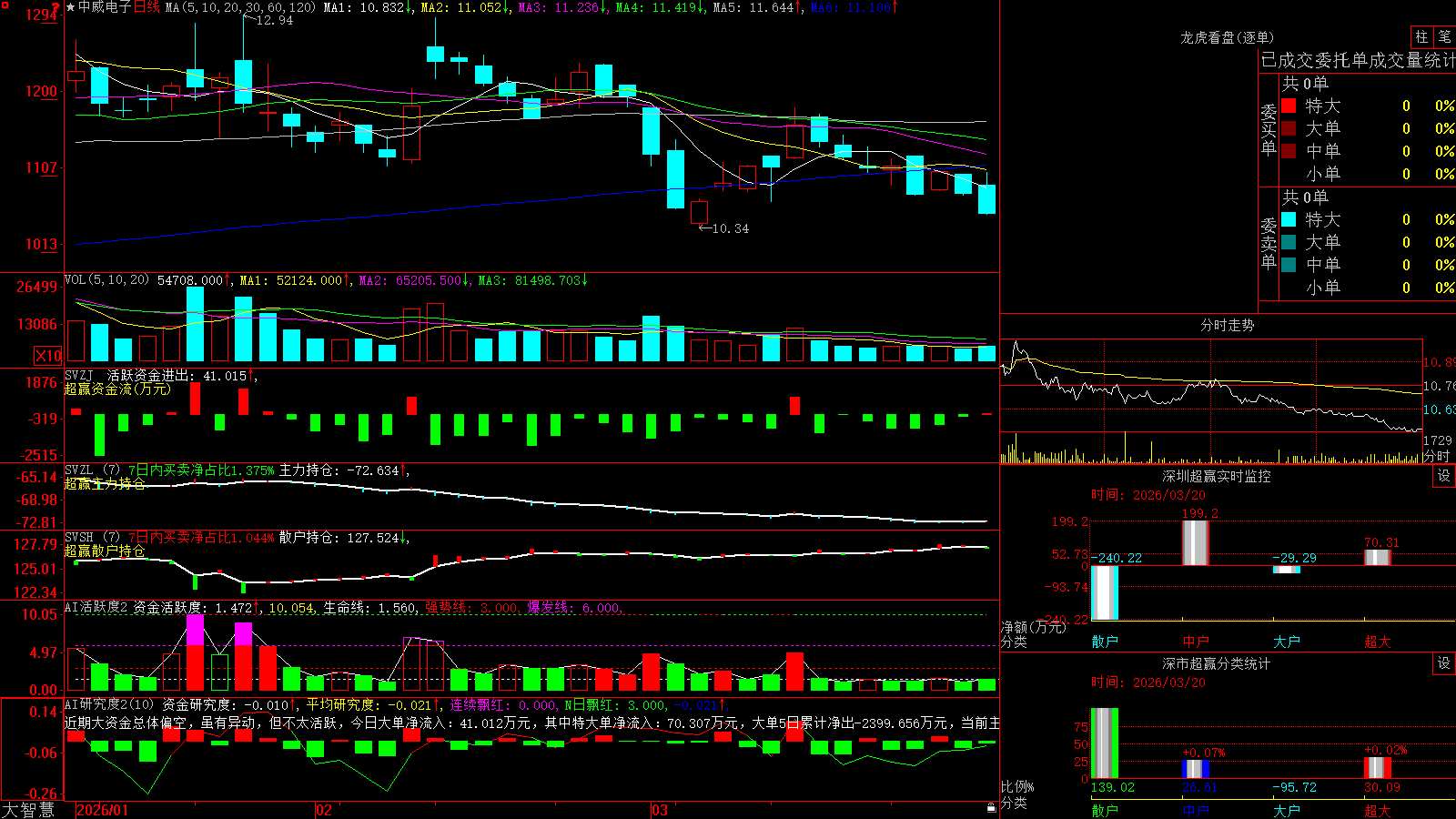Click the VOL(5,10,20) indicator label
1456x819 pixels.
106,279
